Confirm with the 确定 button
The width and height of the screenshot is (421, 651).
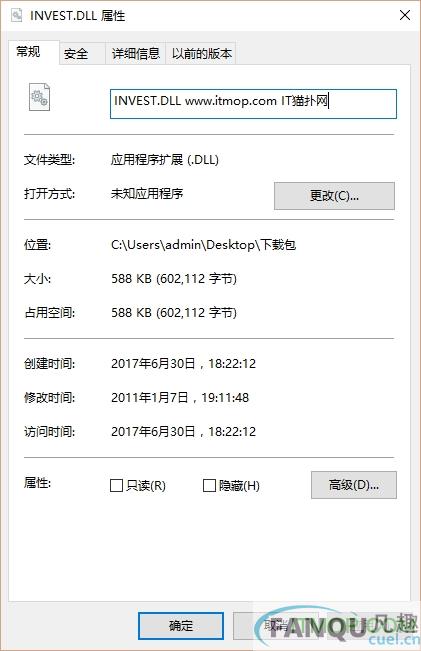(x=181, y=626)
